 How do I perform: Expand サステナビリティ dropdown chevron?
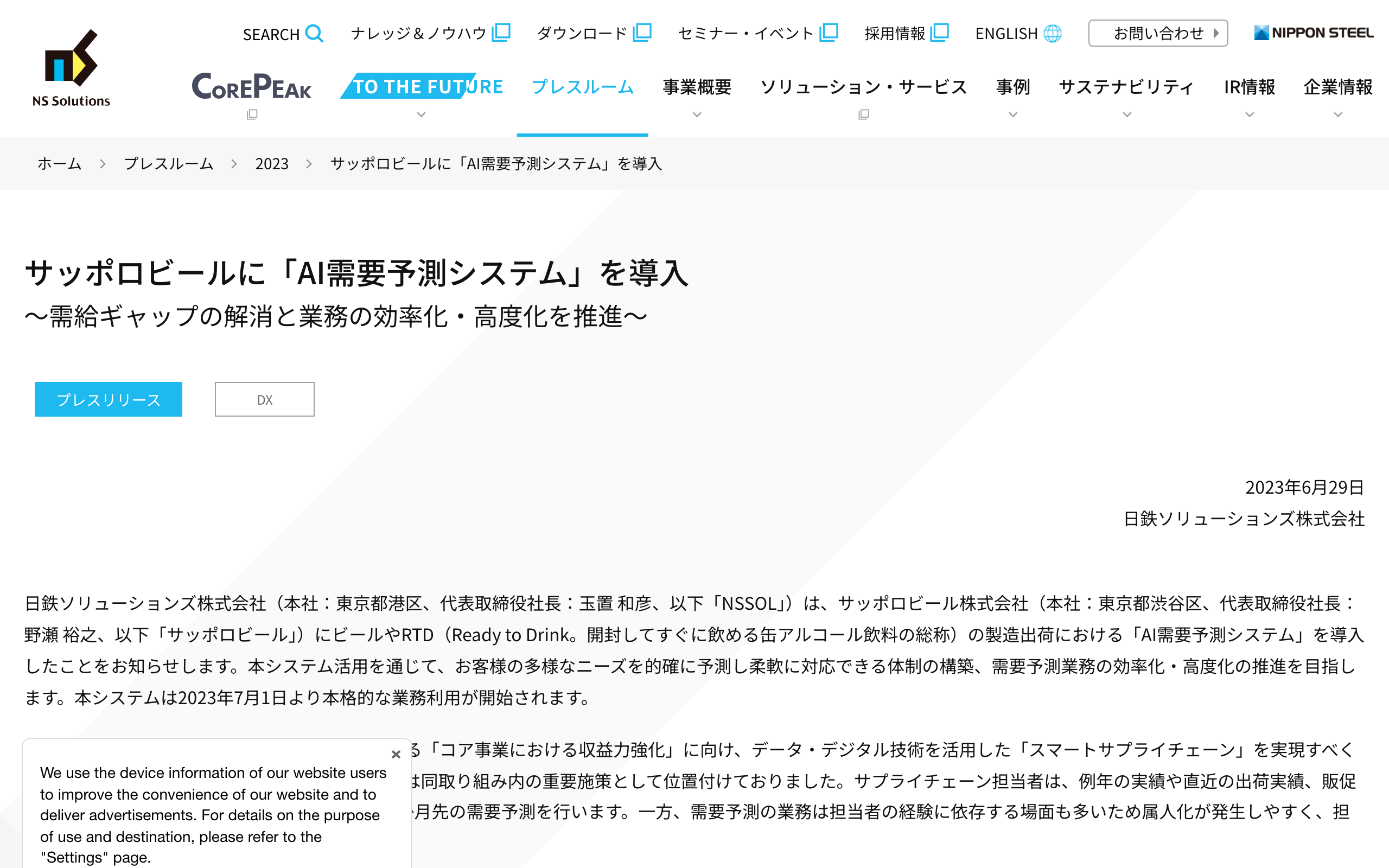[x=1127, y=115]
